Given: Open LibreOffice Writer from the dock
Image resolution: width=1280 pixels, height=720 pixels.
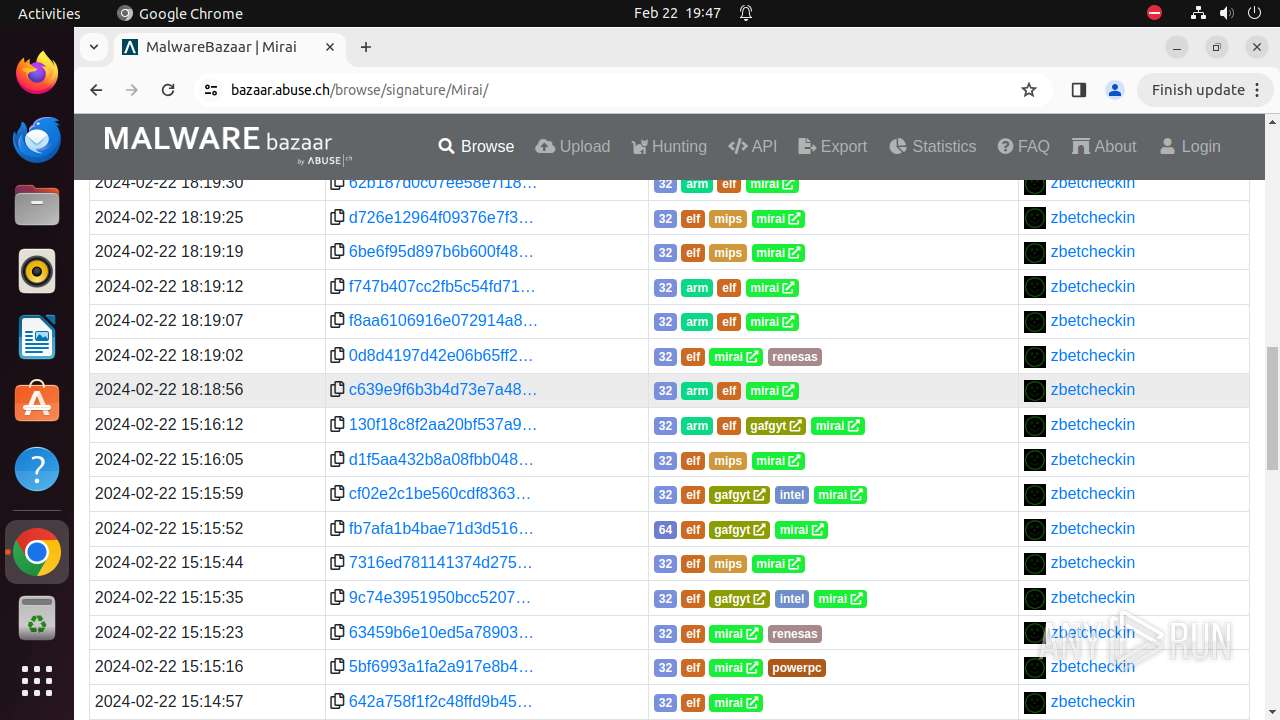Looking at the screenshot, I should click(x=37, y=337).
